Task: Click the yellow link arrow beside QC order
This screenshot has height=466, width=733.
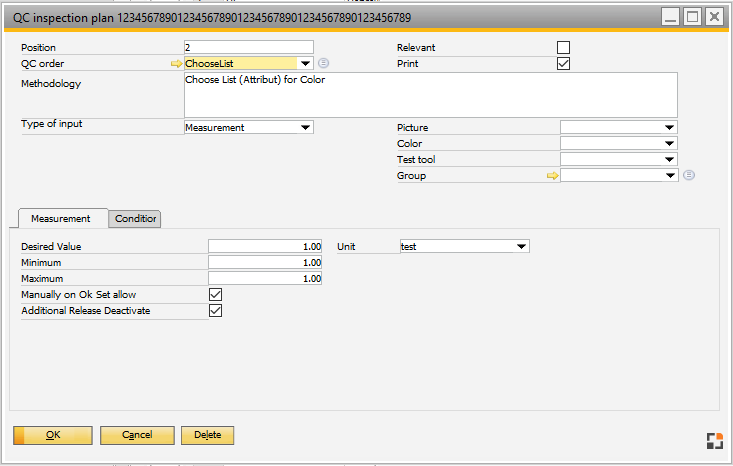Action: pyautogui.click(x=177, y=64)
